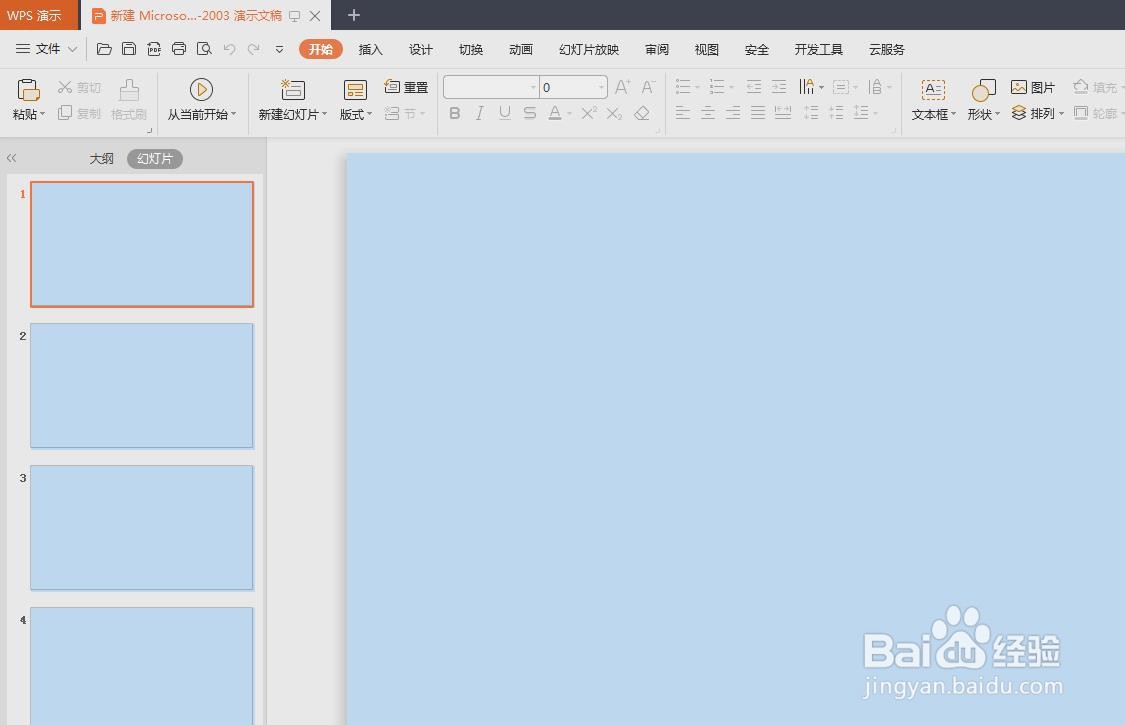Open the font name dropdown
This screenshot has width=1125, height=725.
click(x=533, y=88)
